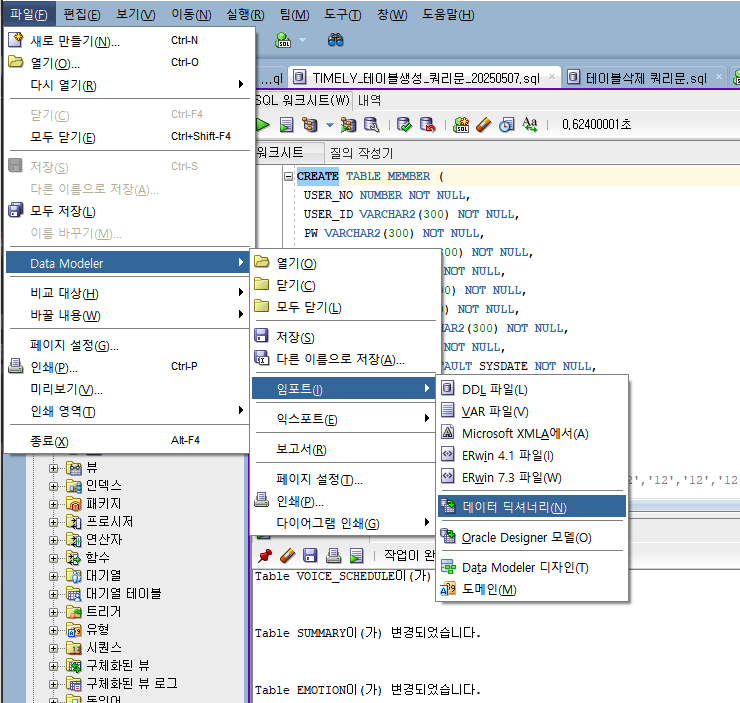
Task: Select ERwin 7.3 파일(W) import option
Action: click(532, 477)
